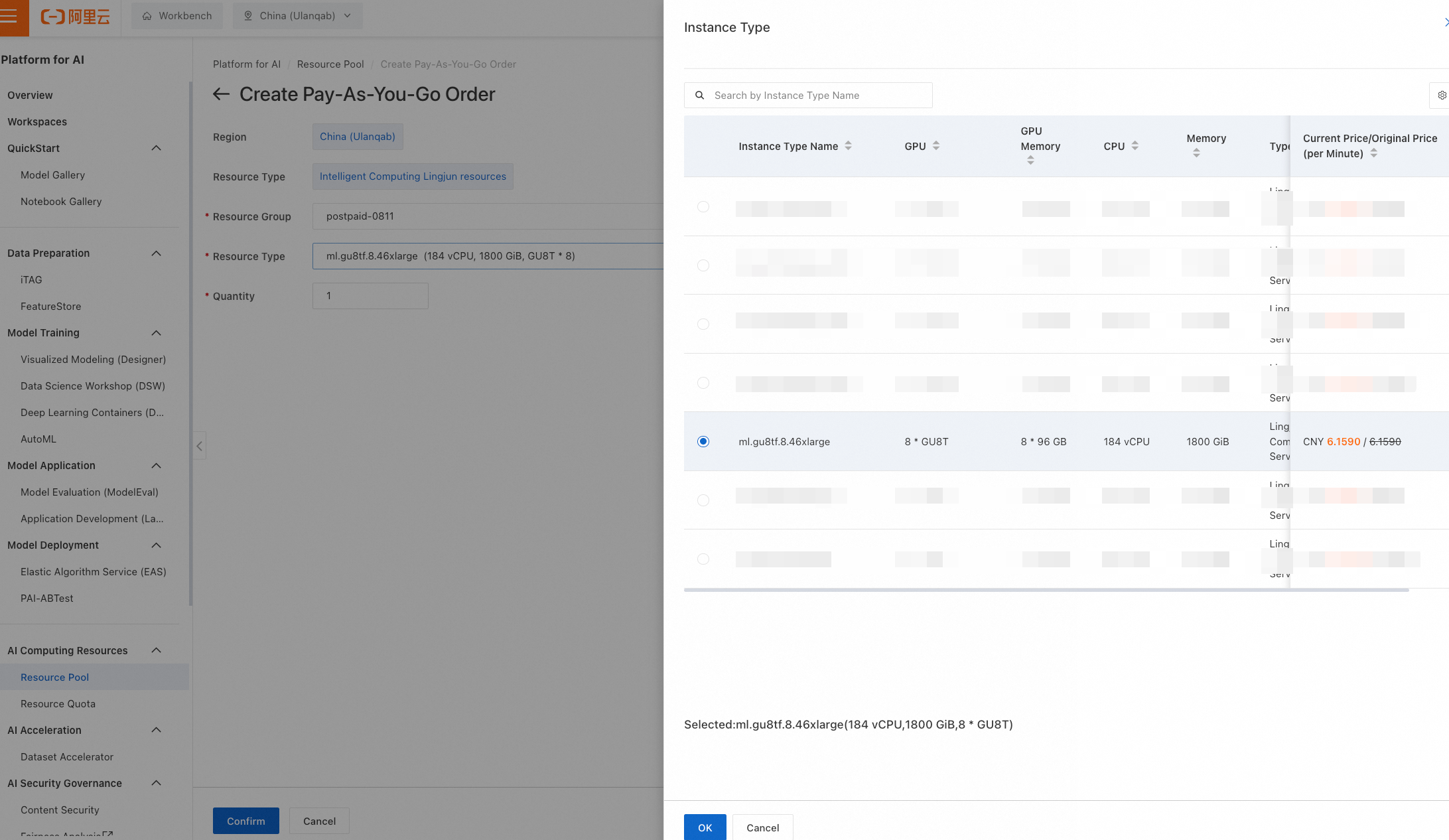Open the hamburger navigation menu
The width and height of the screenshot is (1449, 840).
click(9, 16)
